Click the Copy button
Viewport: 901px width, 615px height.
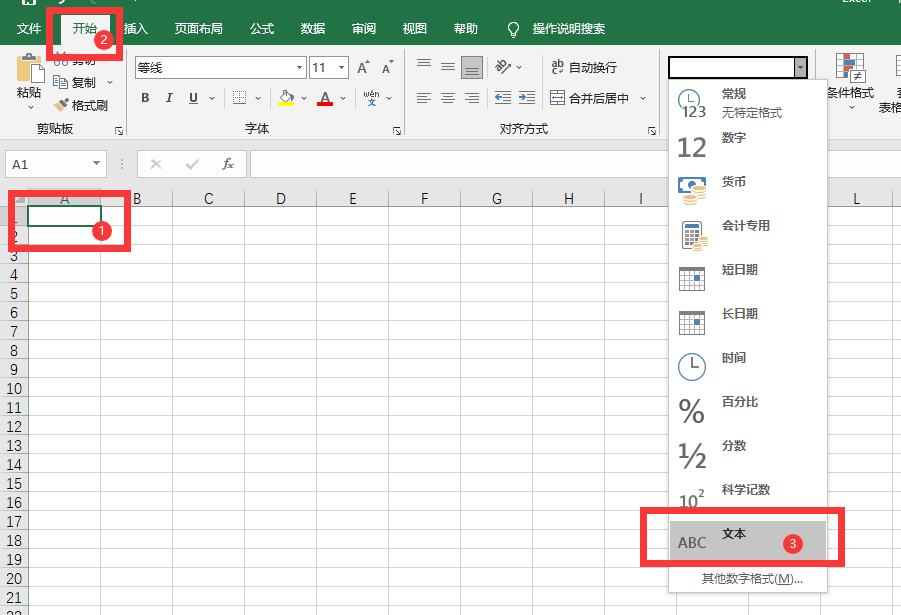point(76,82)
